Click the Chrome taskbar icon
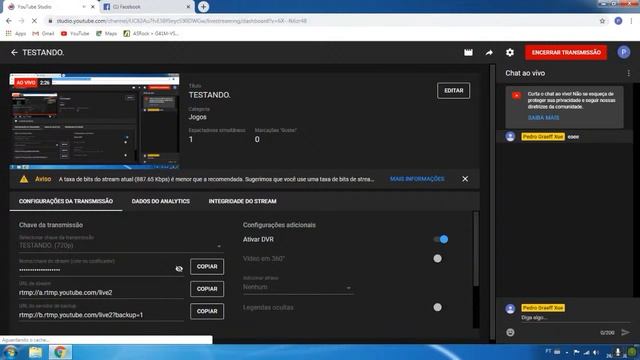Viewport: 640px width, 360px height. pyautogui.click(x=60, y=352)
